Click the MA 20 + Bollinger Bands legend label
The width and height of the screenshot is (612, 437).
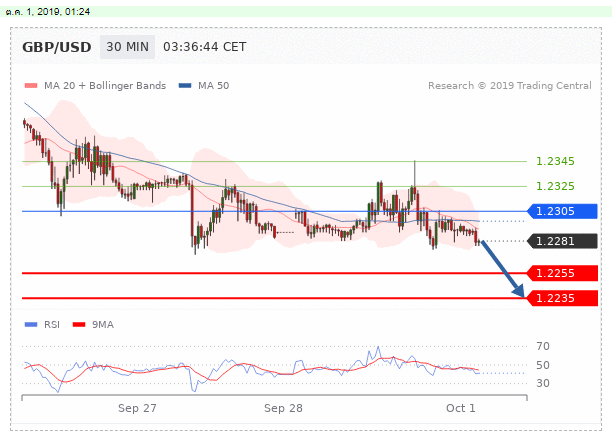105,85
